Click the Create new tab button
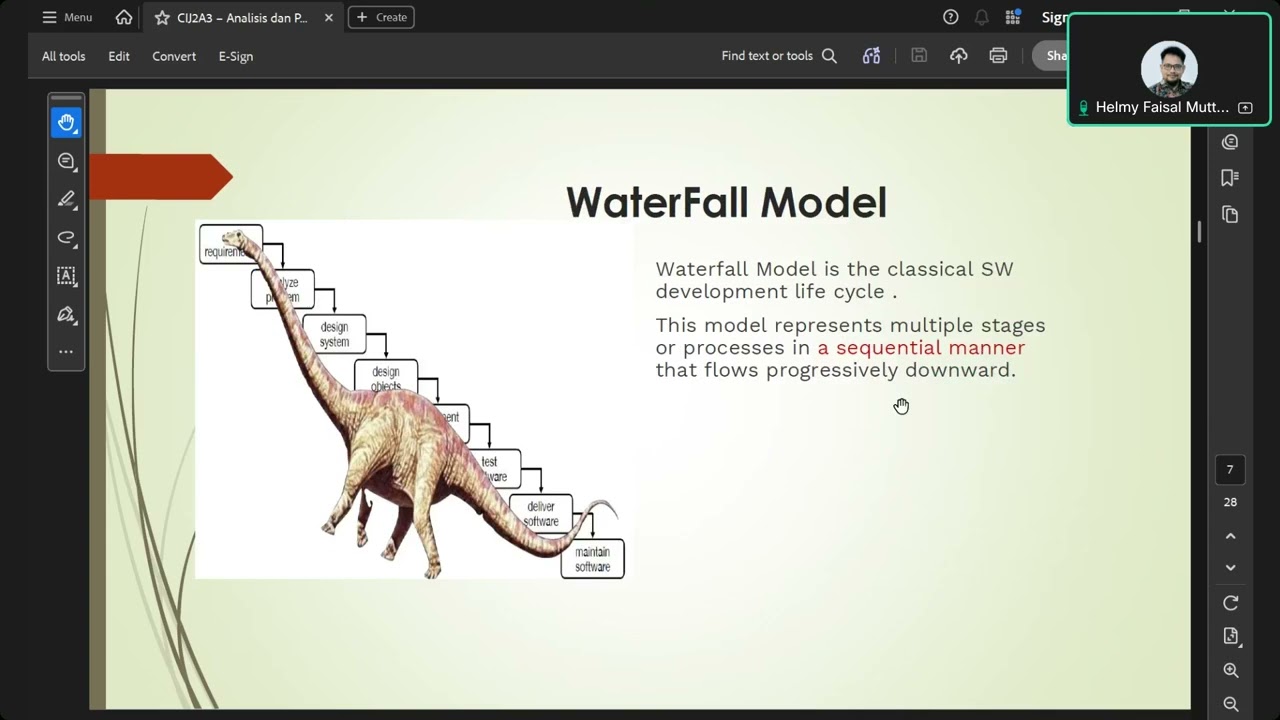 pos(381,17)
